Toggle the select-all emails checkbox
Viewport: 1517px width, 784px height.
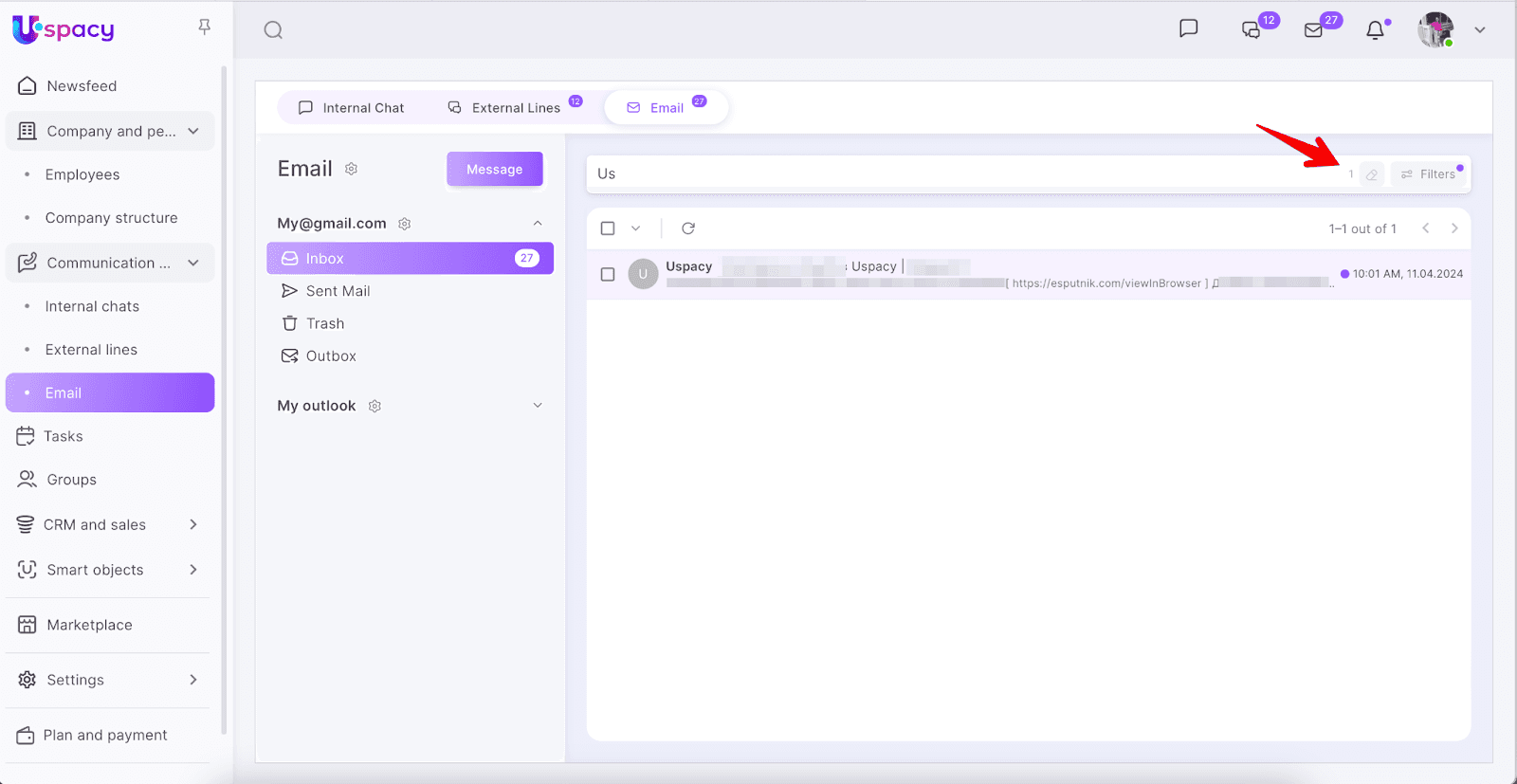pyautogui.click(x=608, y=228)
